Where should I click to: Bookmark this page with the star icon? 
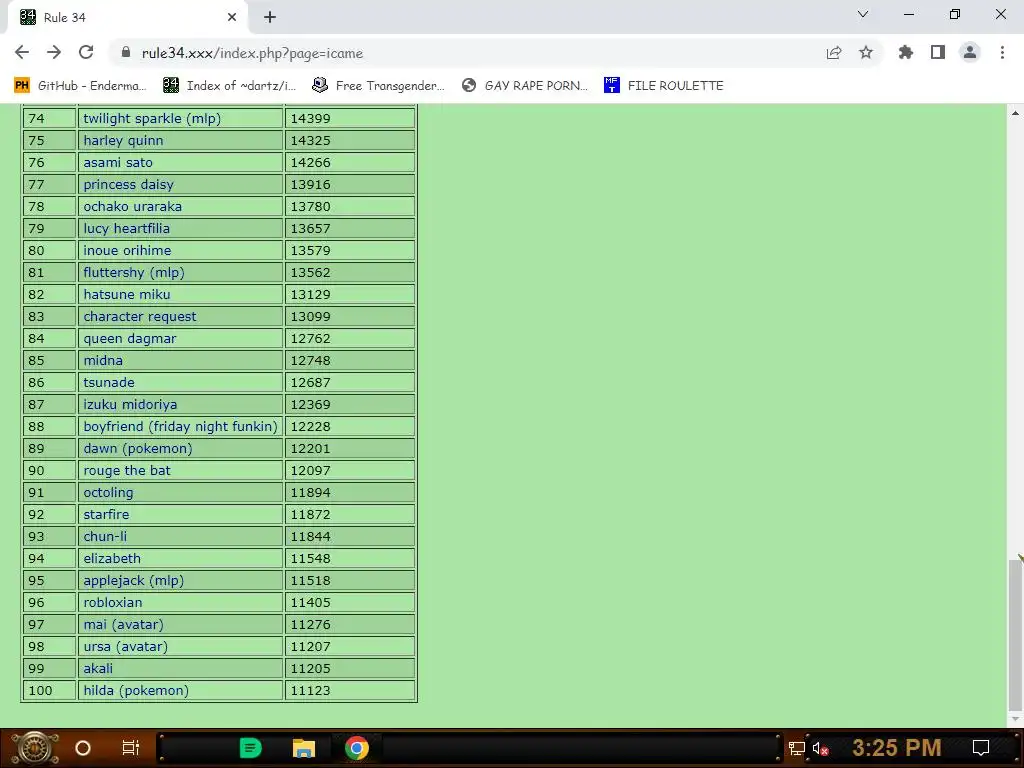tap(866, 53)
